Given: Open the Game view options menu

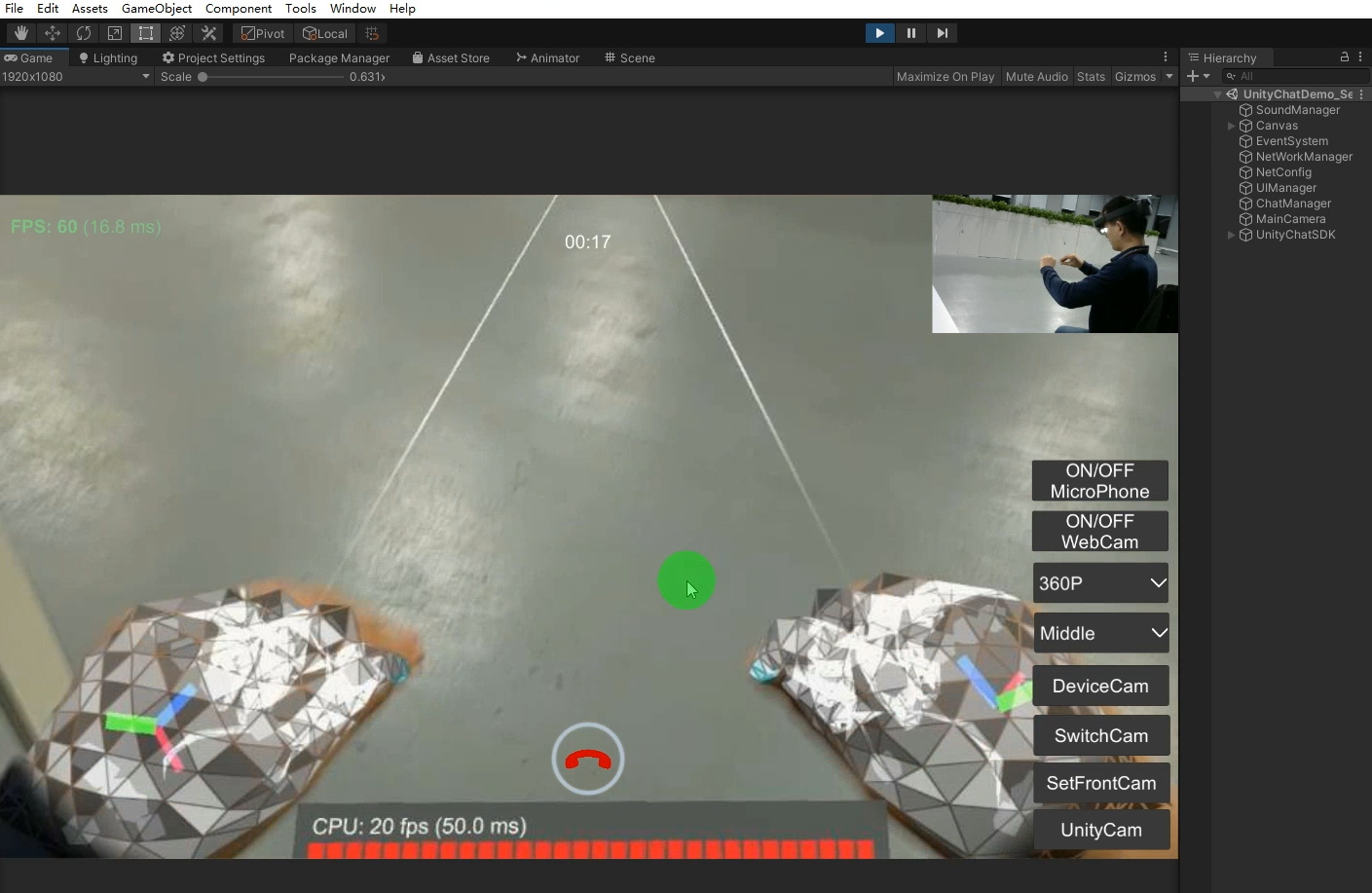Looking at the screenshot, I should pyautogui.click(x=1166, y=57).
